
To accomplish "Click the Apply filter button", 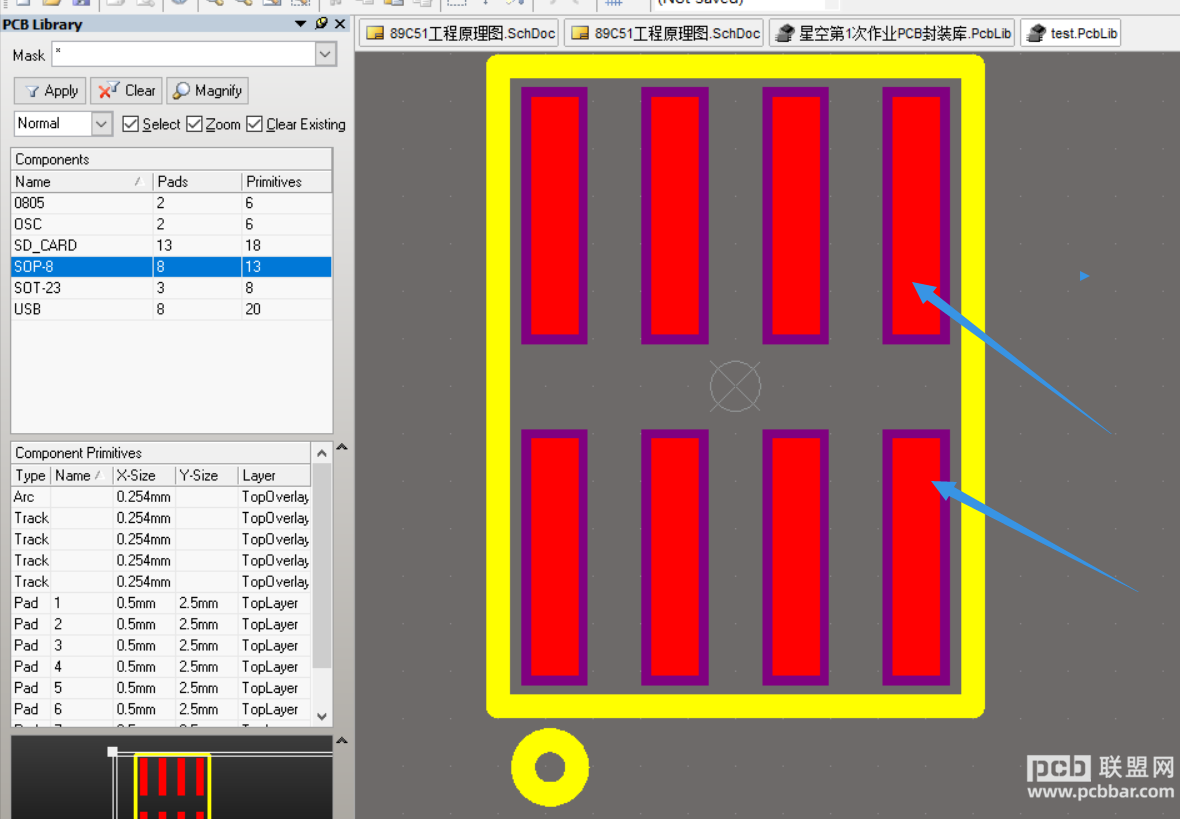I will [x=50, y=91].
